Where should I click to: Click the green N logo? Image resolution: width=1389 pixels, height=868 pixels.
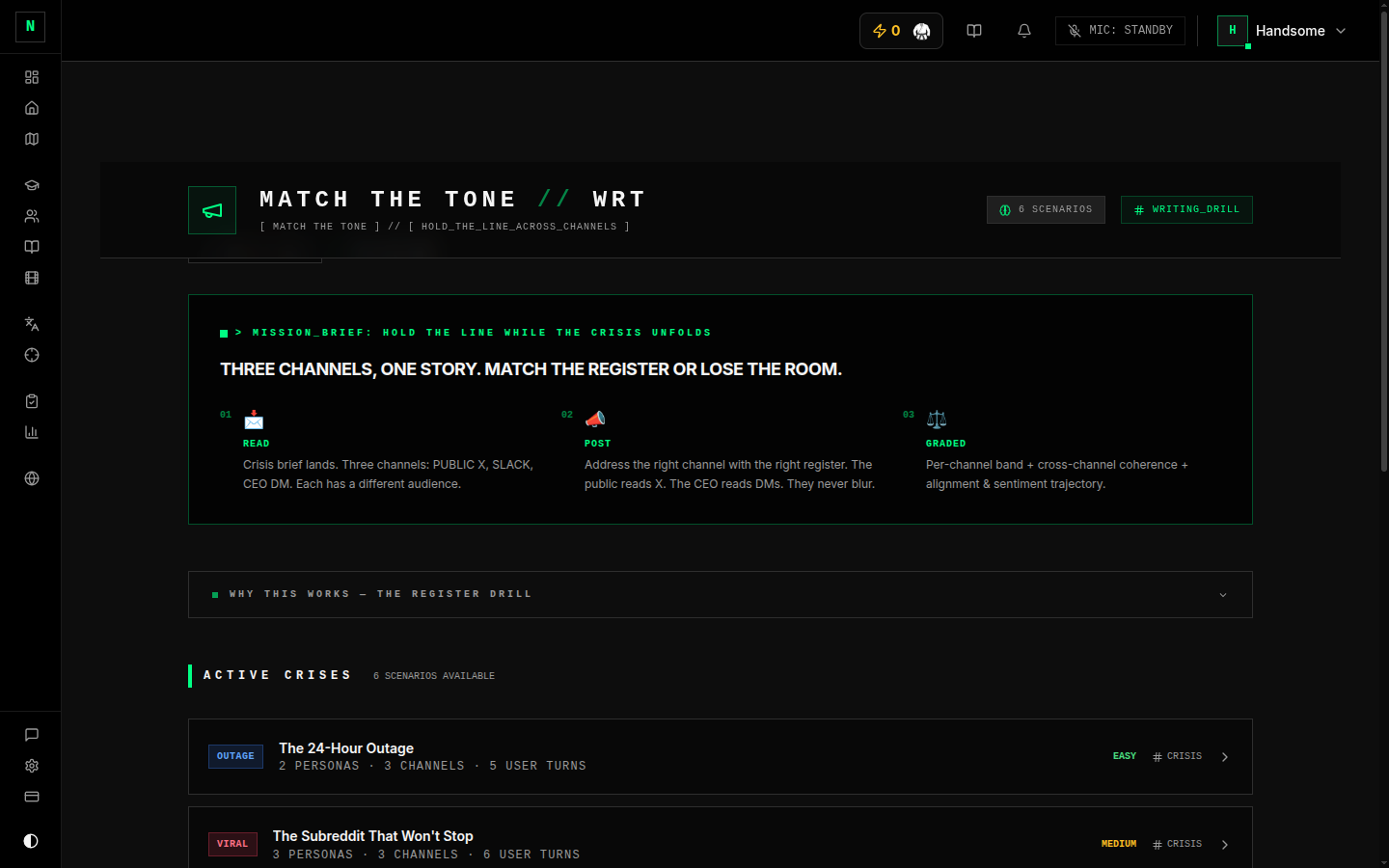point(30,26)
